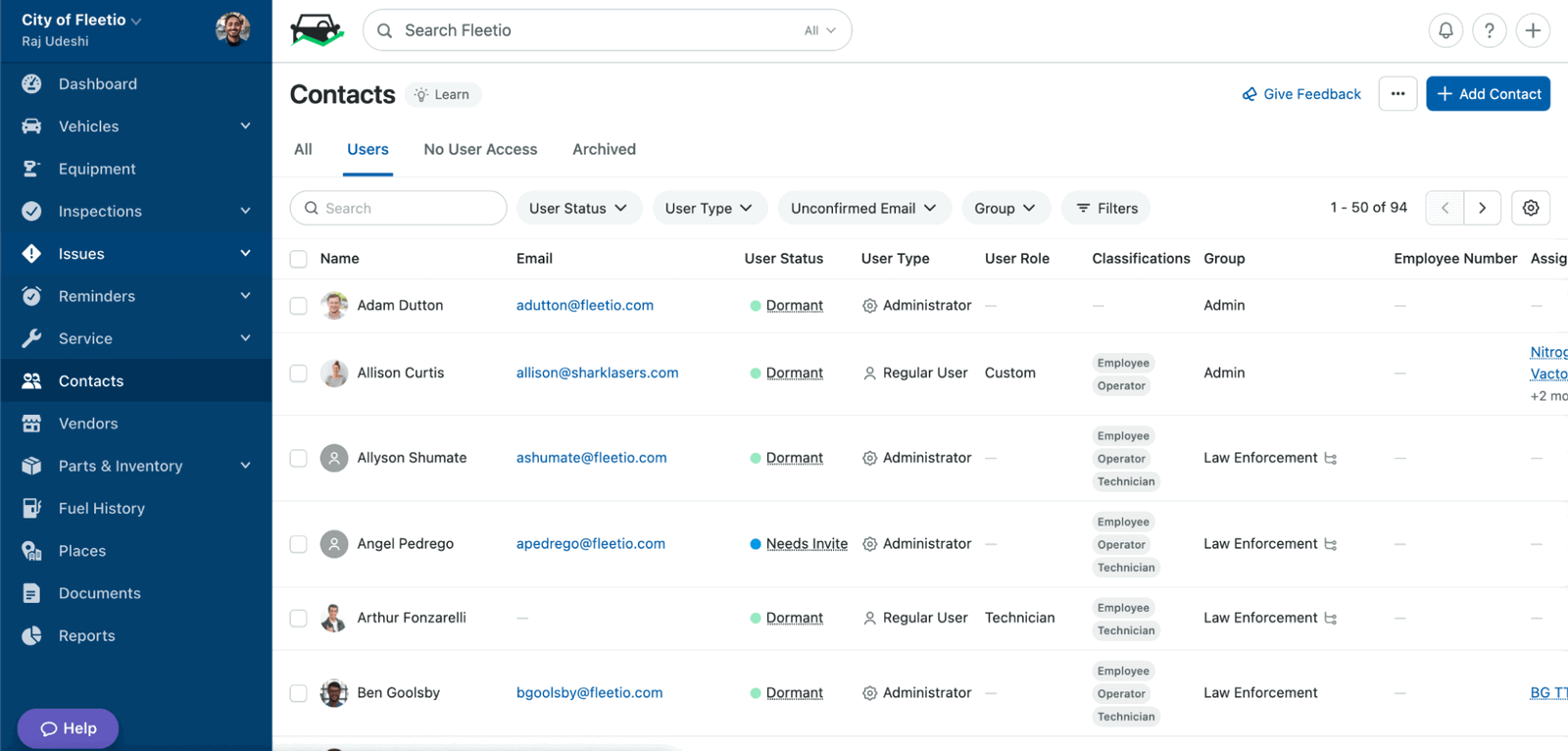Viewport: 1568px width, 751px height.
Task: Expand the Reminders sidebar menu
Action: (245, 295)
